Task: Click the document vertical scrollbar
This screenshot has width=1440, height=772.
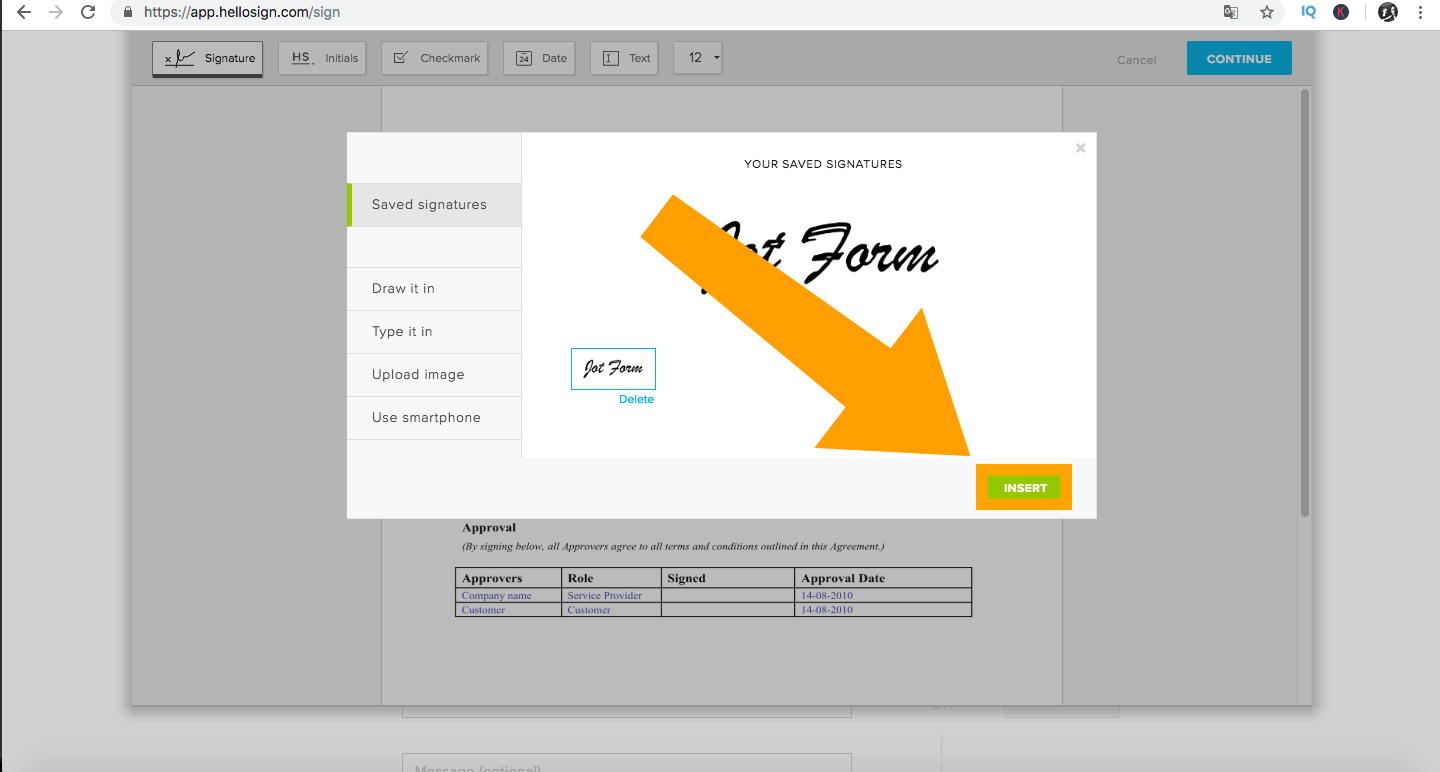Action: 1304,303
